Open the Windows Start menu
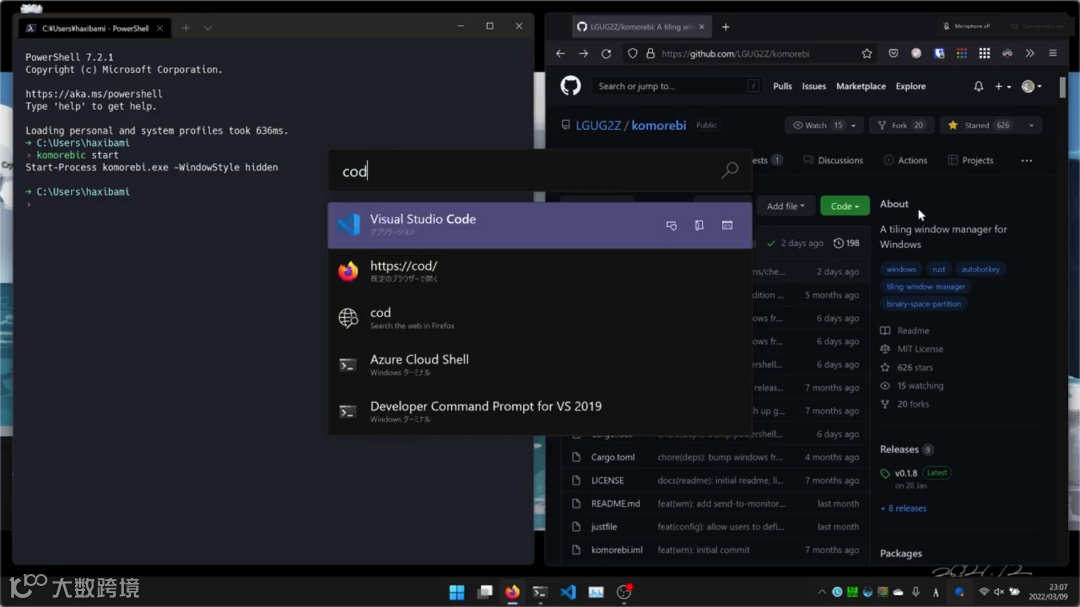The height and width of the screenshot is (607, 1080). (x=457, y=592)
